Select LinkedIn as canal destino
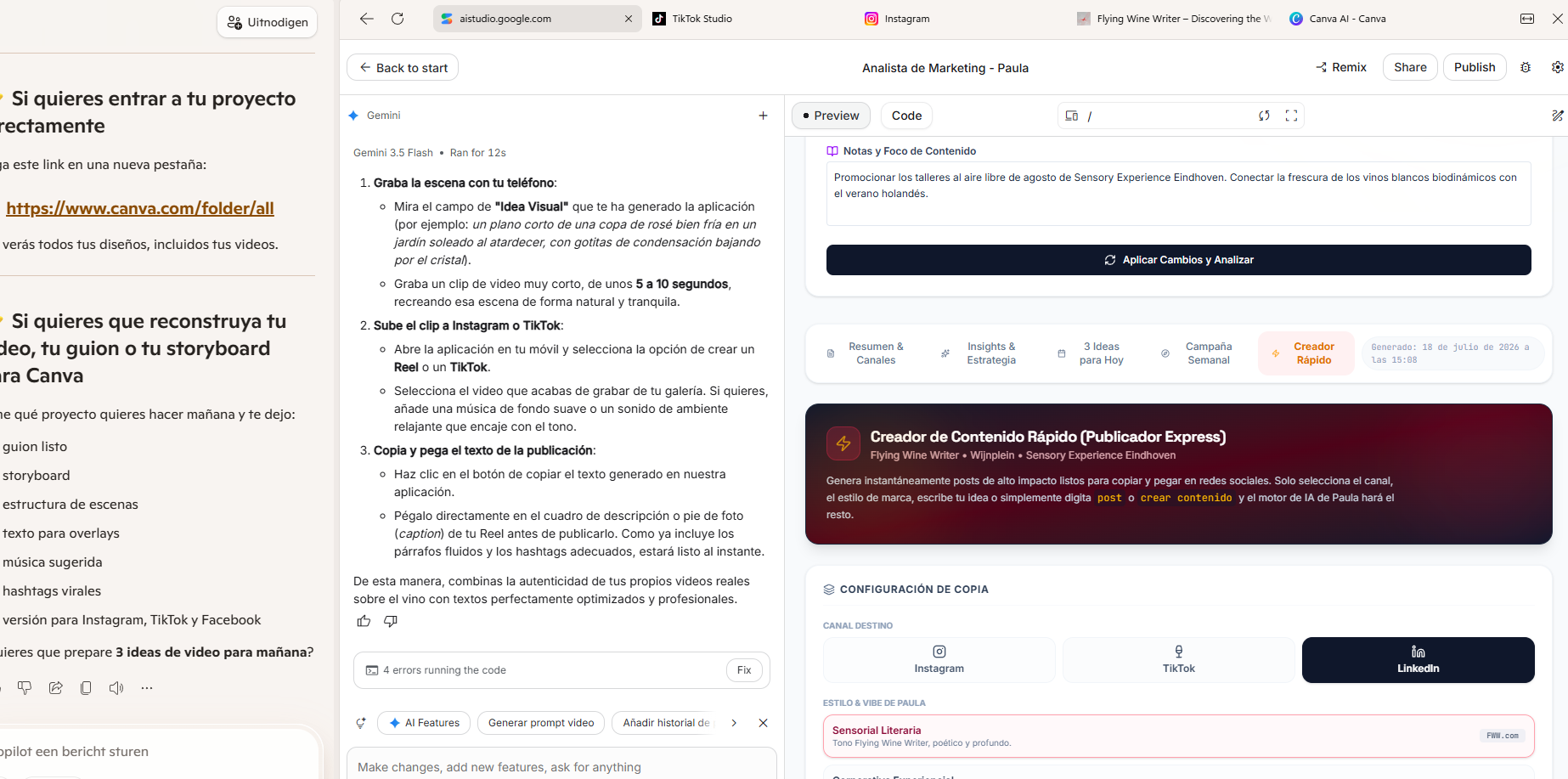This screenshot has height=779, width=1568. coord(1418,660)
